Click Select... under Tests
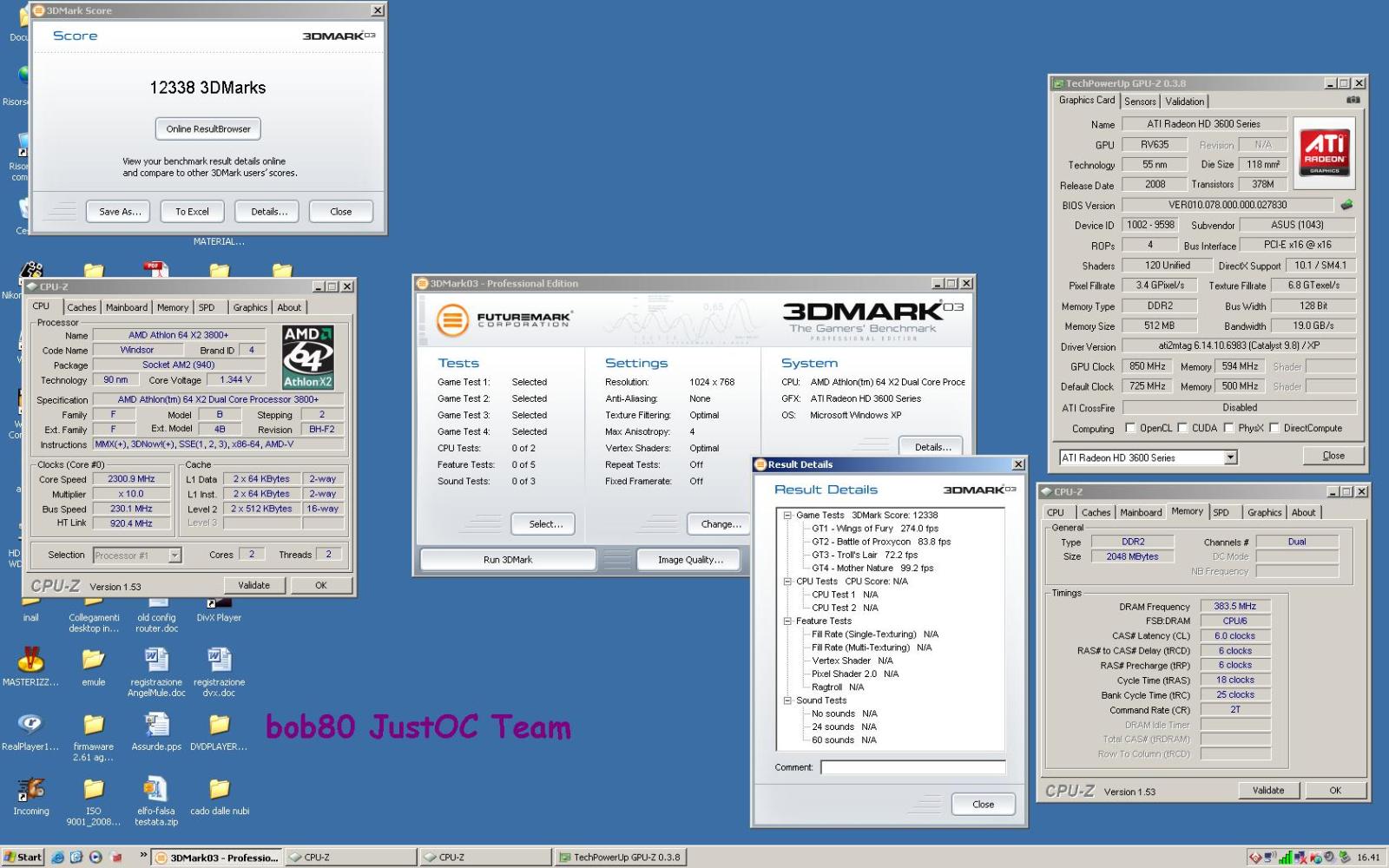Viewport: 1389px width, 868px height. [545, 523]
